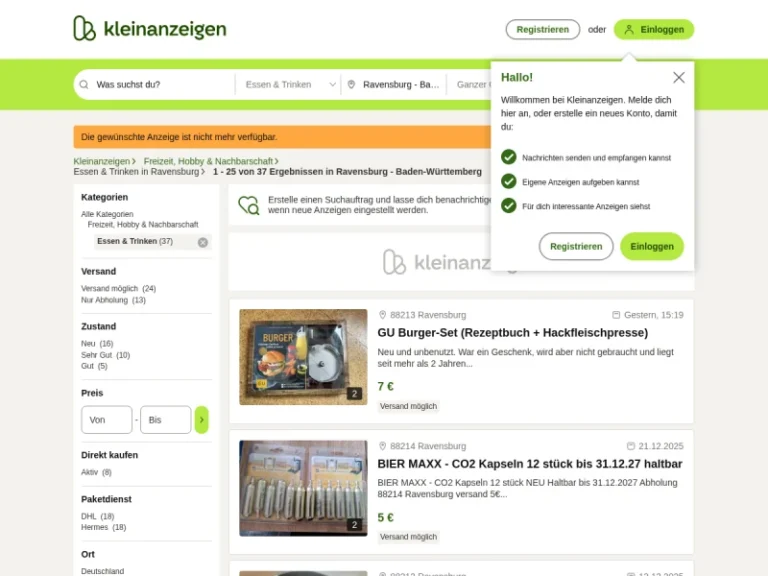Filter by Nur Abholung
This screenshot has width=768, height=576.
(x=113, y=300)
